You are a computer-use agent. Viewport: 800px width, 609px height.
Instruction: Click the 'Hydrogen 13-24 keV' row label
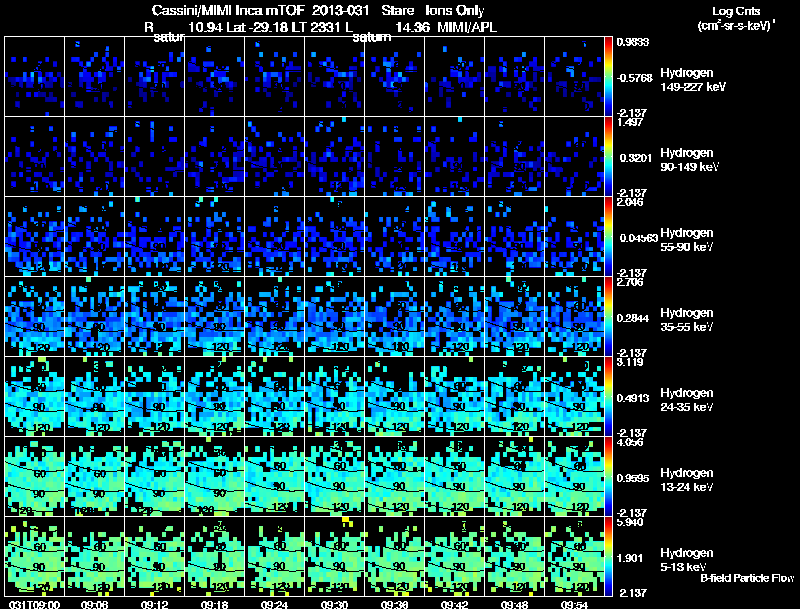(687, 480)
